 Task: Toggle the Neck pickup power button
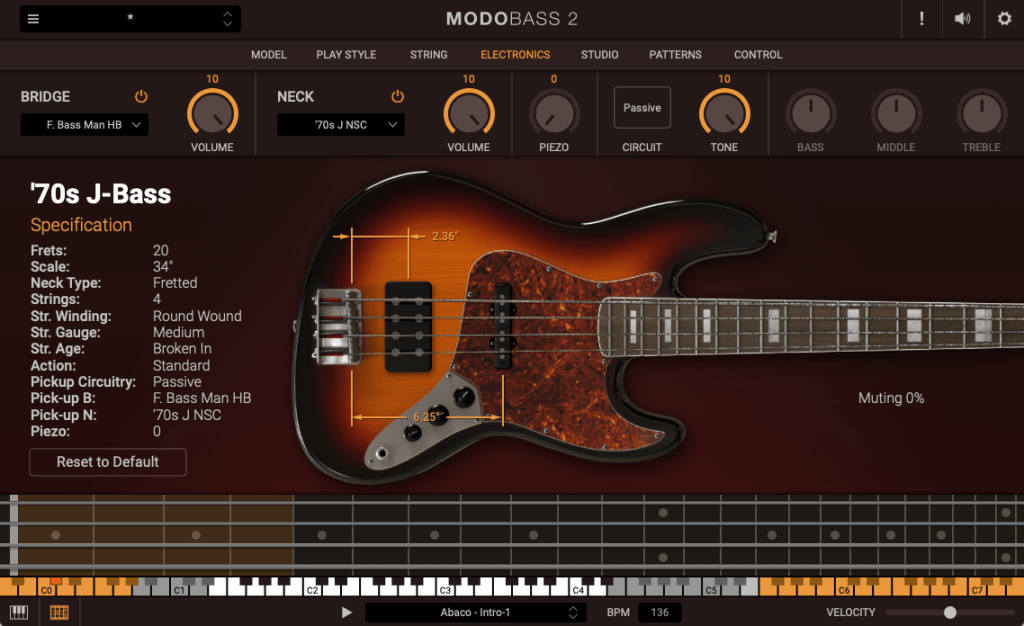click(397, 97)
